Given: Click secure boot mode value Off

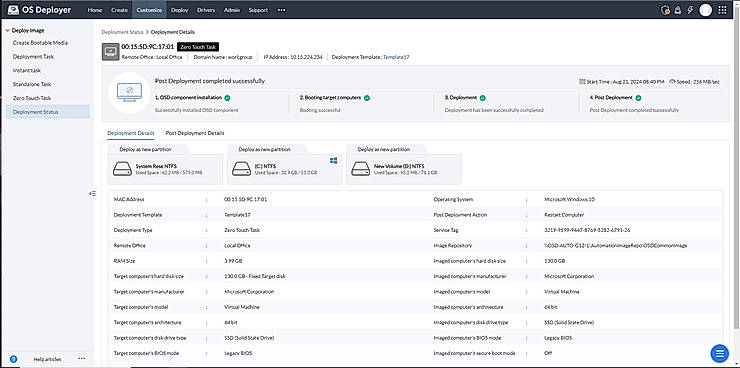Looking at the screenshot, I should pos(547,353).
